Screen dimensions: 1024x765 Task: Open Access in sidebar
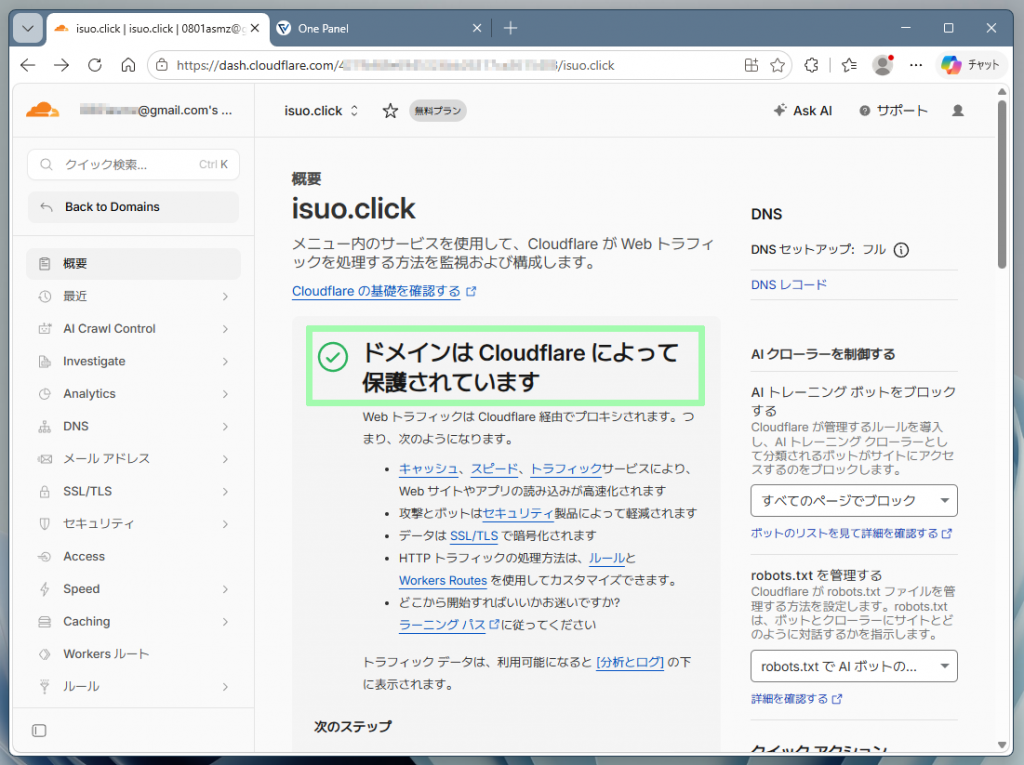(x=133, y=557)
